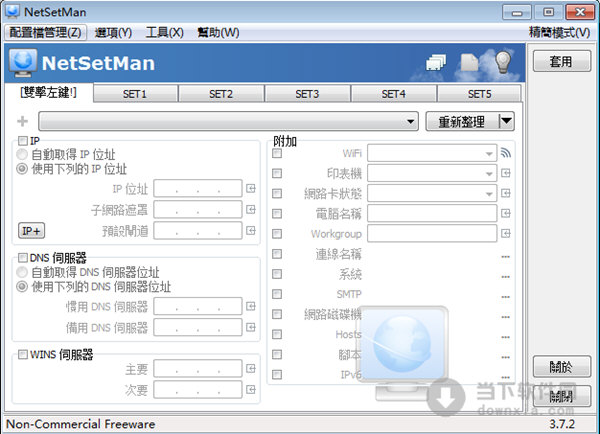Get current value icon for IP 位址 field
Image resolution: width=600 pixels, height=434 pixels.
(x=251, y=188)
